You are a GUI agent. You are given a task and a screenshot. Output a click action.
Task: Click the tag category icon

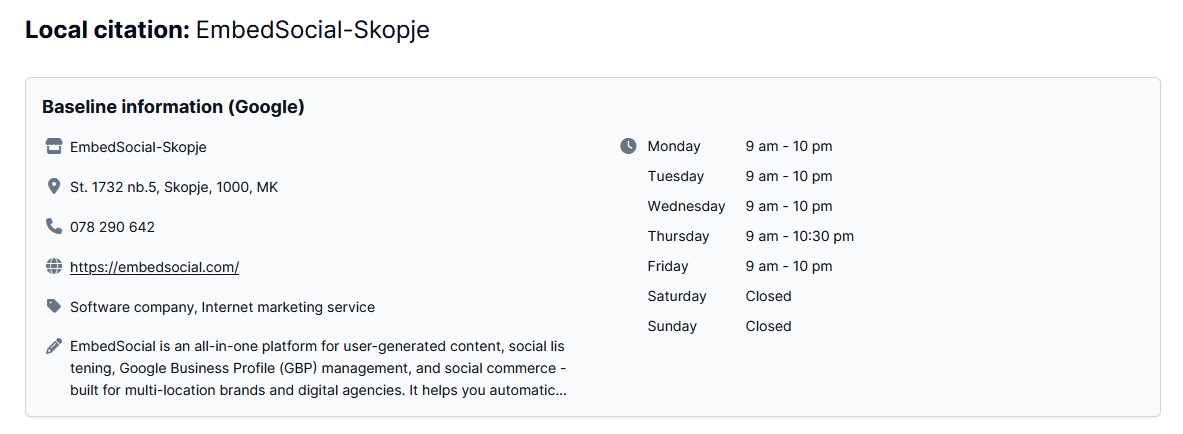[x=54, y=306]
